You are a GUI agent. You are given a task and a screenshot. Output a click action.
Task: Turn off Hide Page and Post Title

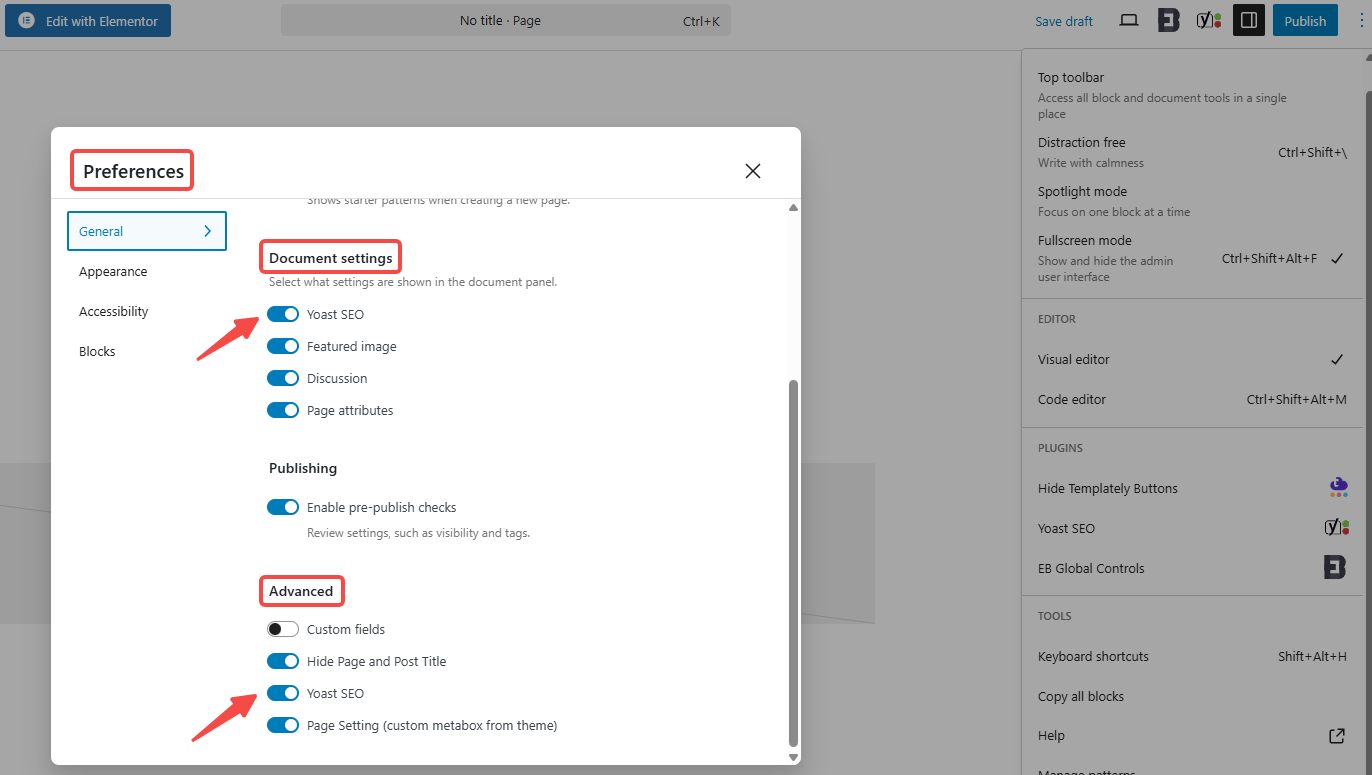pos(283,660)
